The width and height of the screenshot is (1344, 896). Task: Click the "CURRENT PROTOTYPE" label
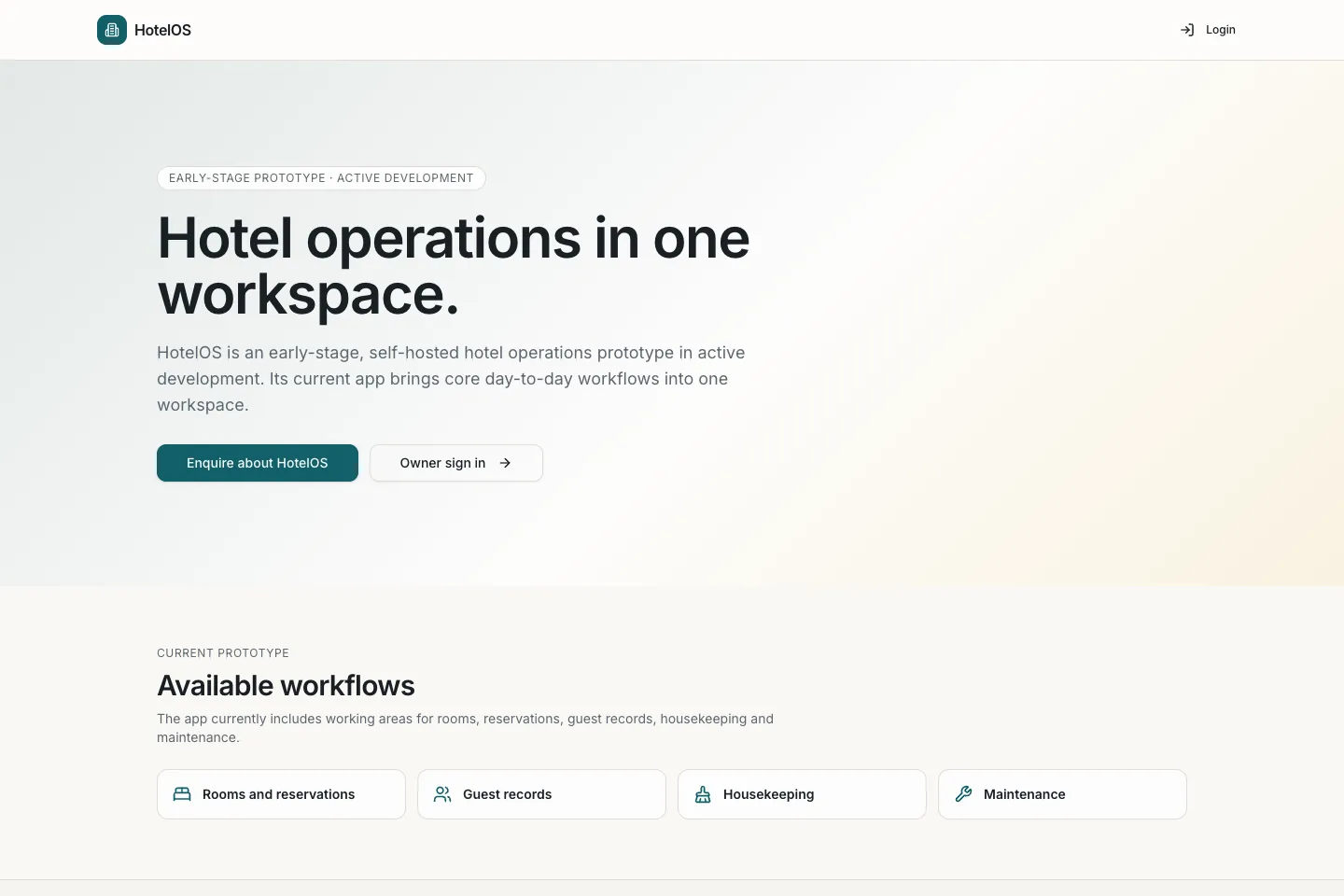pyautogui.click(x=223, y=653)
